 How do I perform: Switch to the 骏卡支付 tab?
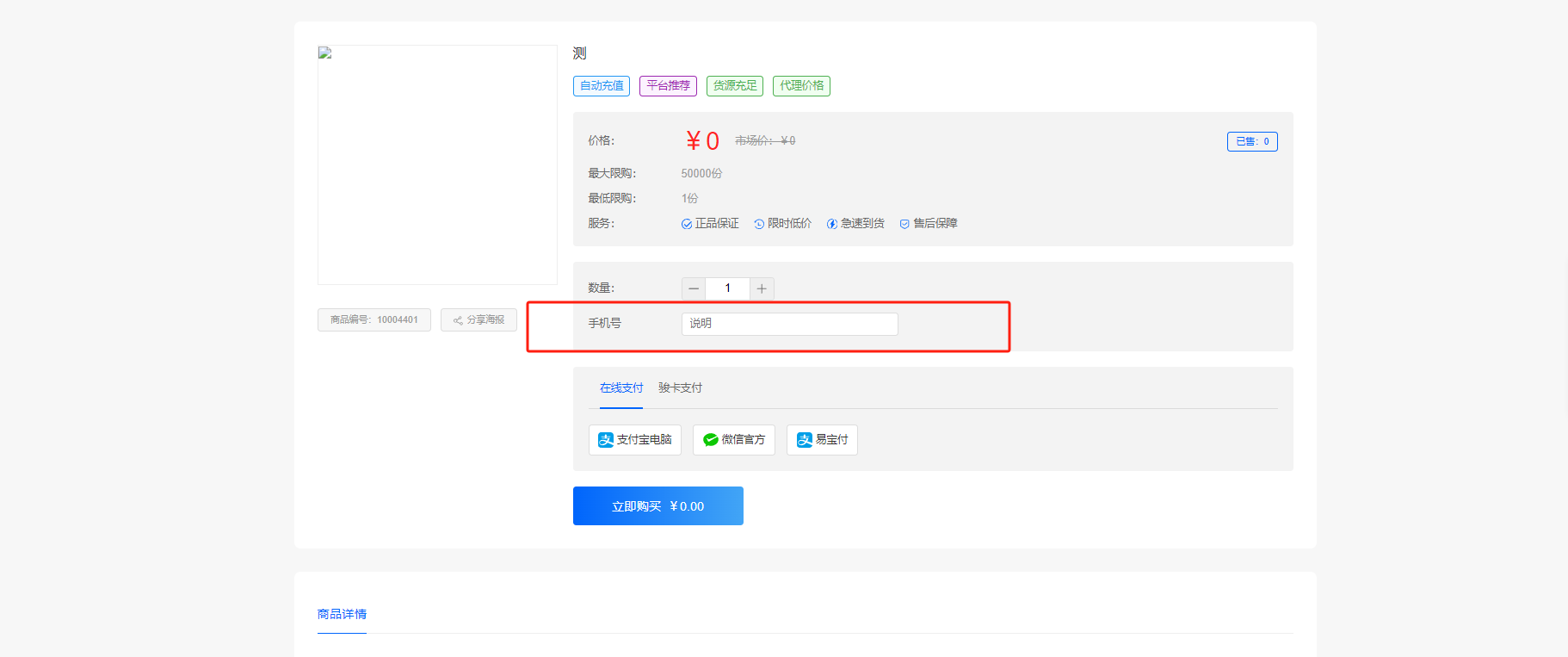680,388
